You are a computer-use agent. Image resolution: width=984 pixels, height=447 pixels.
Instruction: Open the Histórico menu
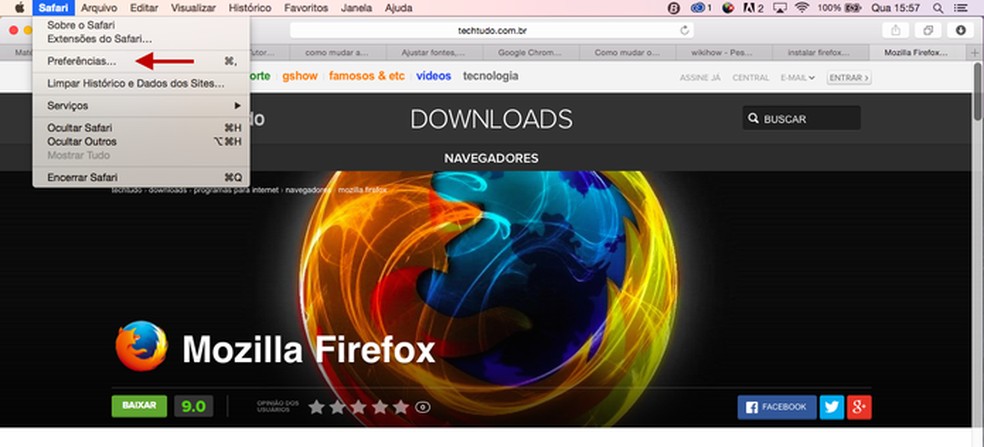coord(250,8)
